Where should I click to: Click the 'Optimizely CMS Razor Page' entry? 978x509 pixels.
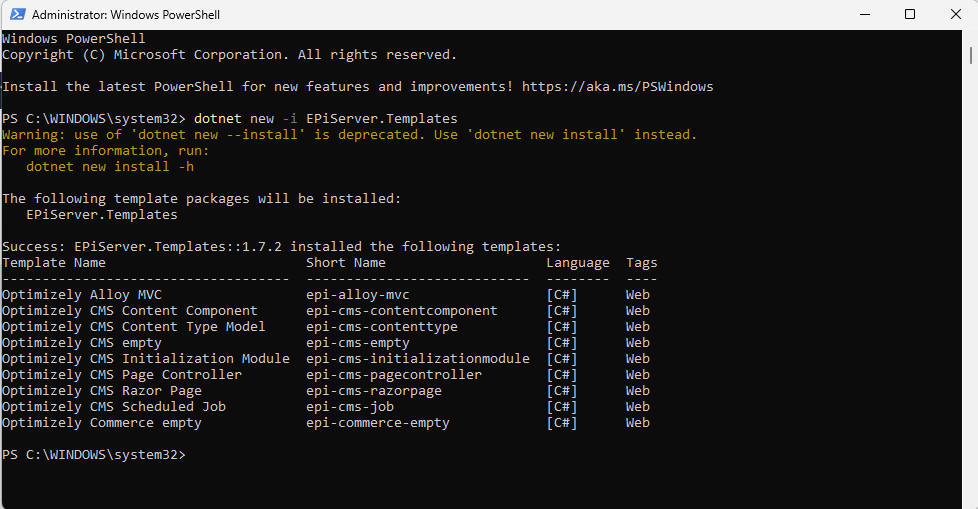click(x=102, y=391)
